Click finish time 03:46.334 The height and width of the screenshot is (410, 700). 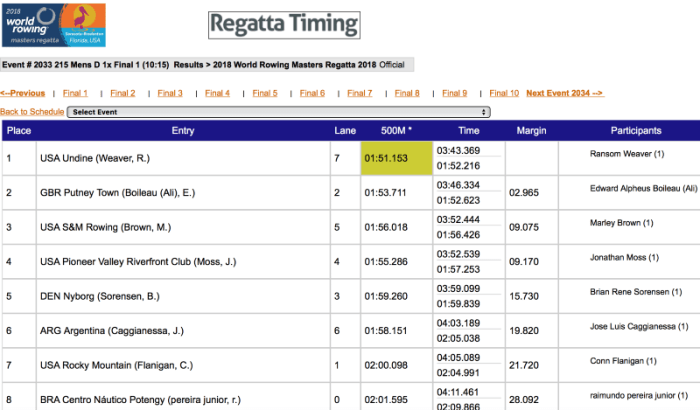(458, 185)
